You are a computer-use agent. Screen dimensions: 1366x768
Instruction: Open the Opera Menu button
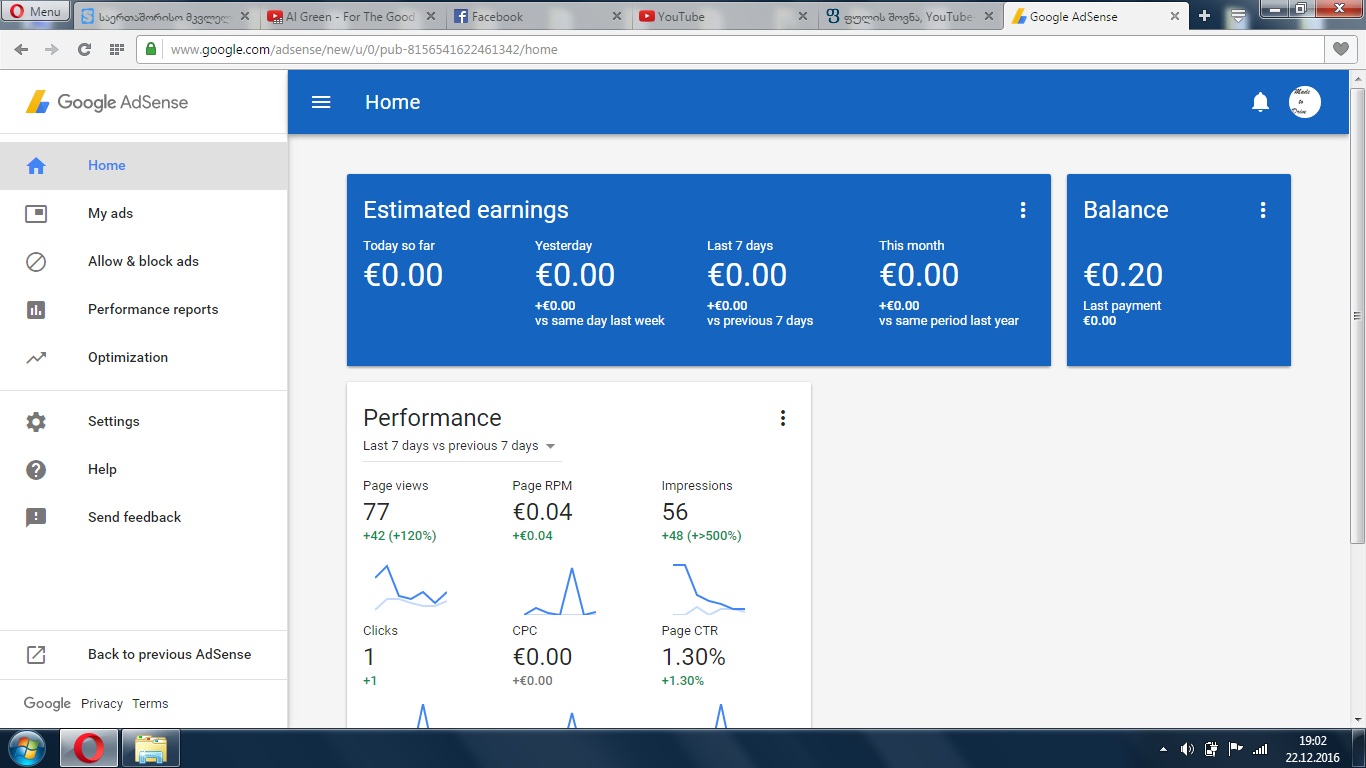coord(36,13)
